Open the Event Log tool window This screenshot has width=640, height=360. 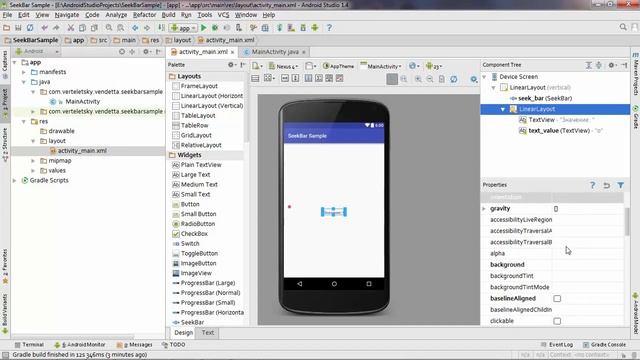557,345
